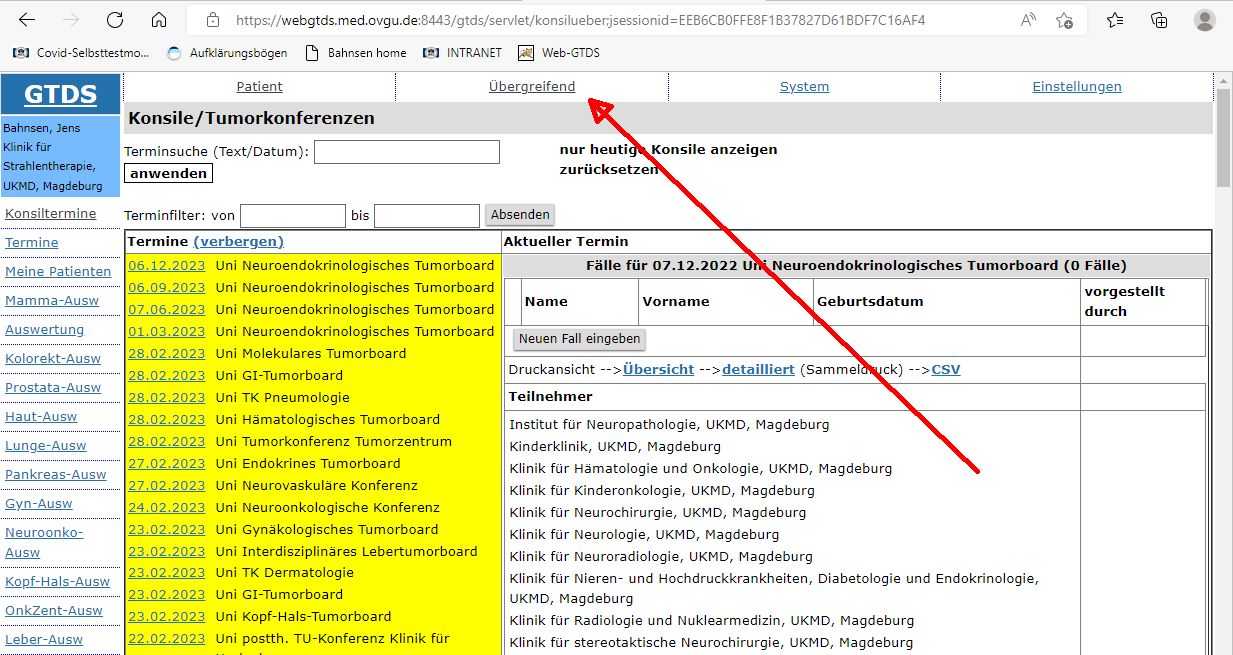Navigate back in the browser
This screenshot has width=1233, height=655.
[26, 19]
